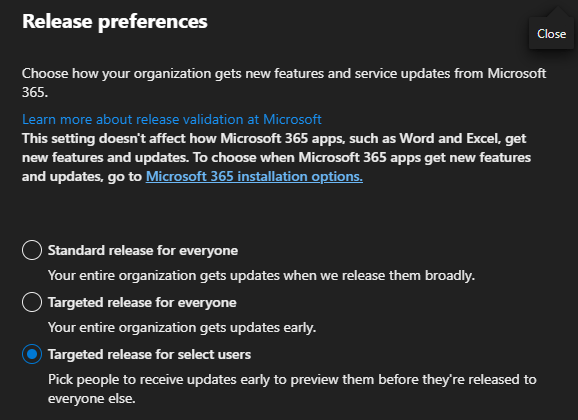Click the "365." text ending the intro
The image size is (578, 420).
coord(35,92)
